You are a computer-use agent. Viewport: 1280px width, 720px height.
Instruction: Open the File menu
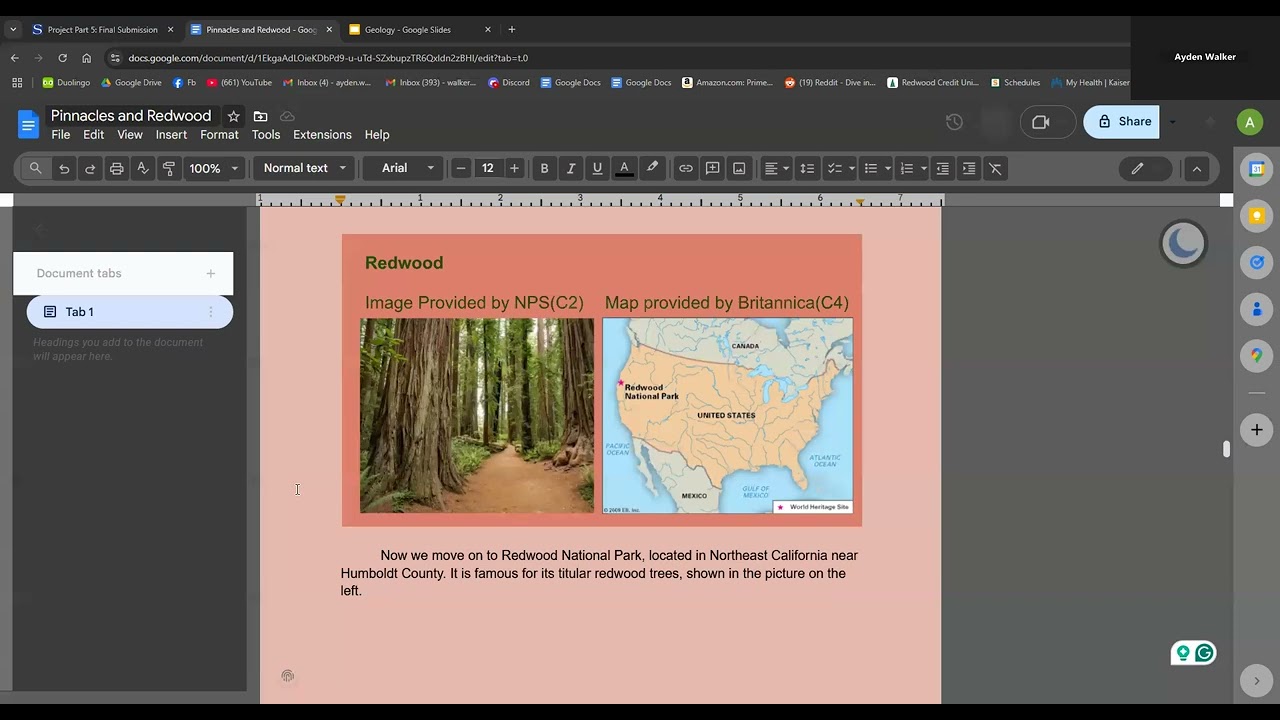(61, 135)
